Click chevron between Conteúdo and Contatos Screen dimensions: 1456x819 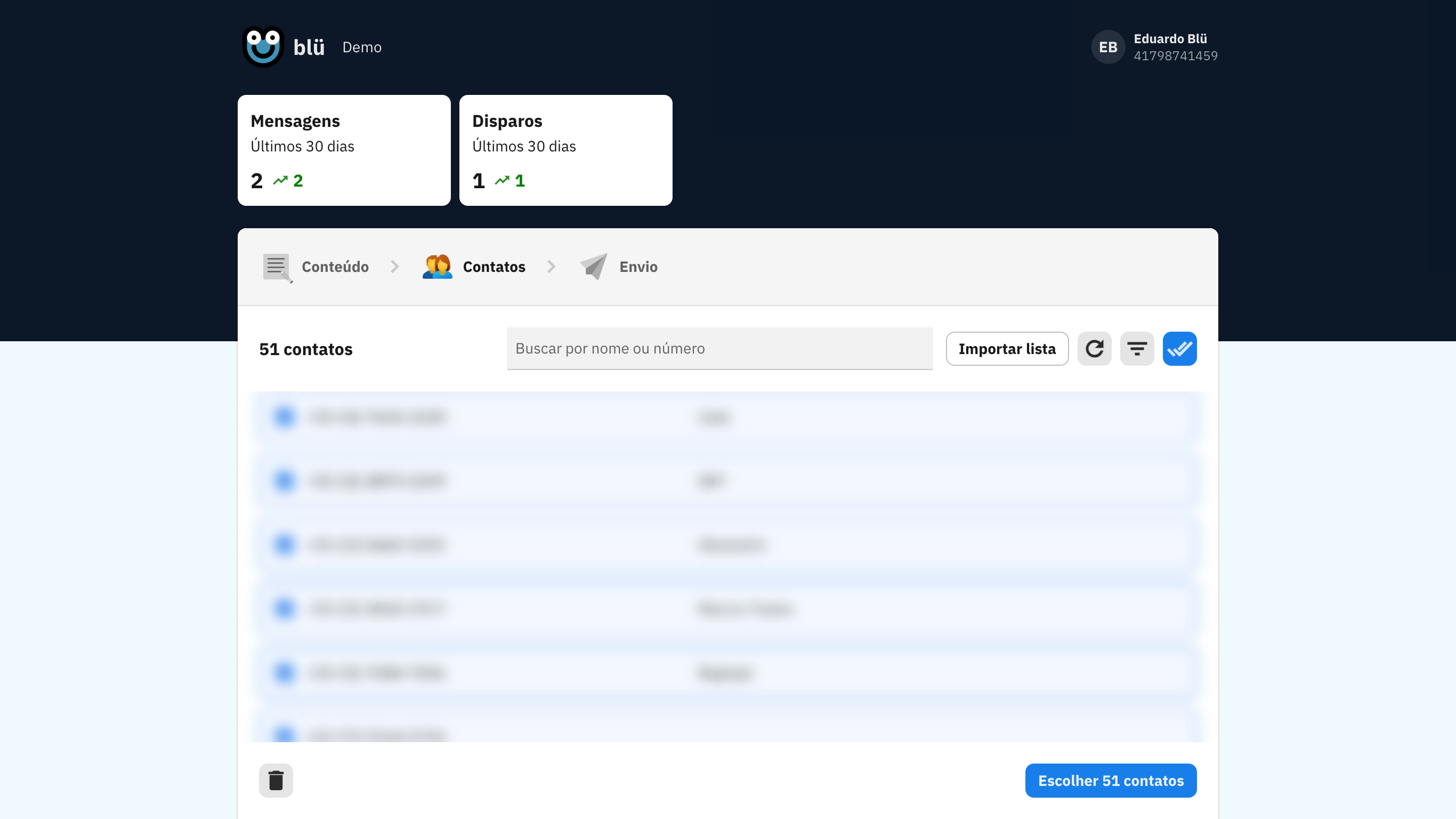coord(395,267)
